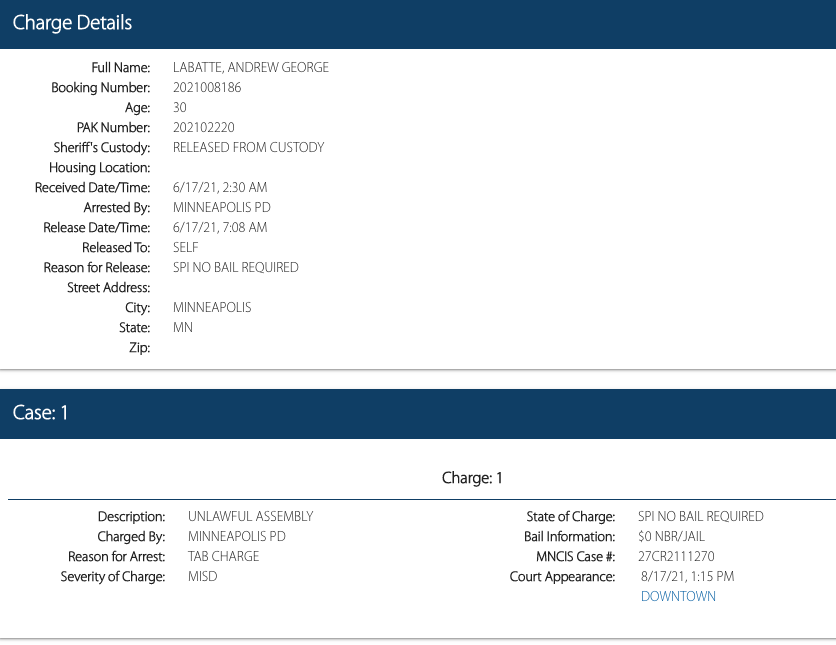Click the Charge Details header bar
Image resolution: width=836 pixels, height=645 pixels.
(418, 23)
